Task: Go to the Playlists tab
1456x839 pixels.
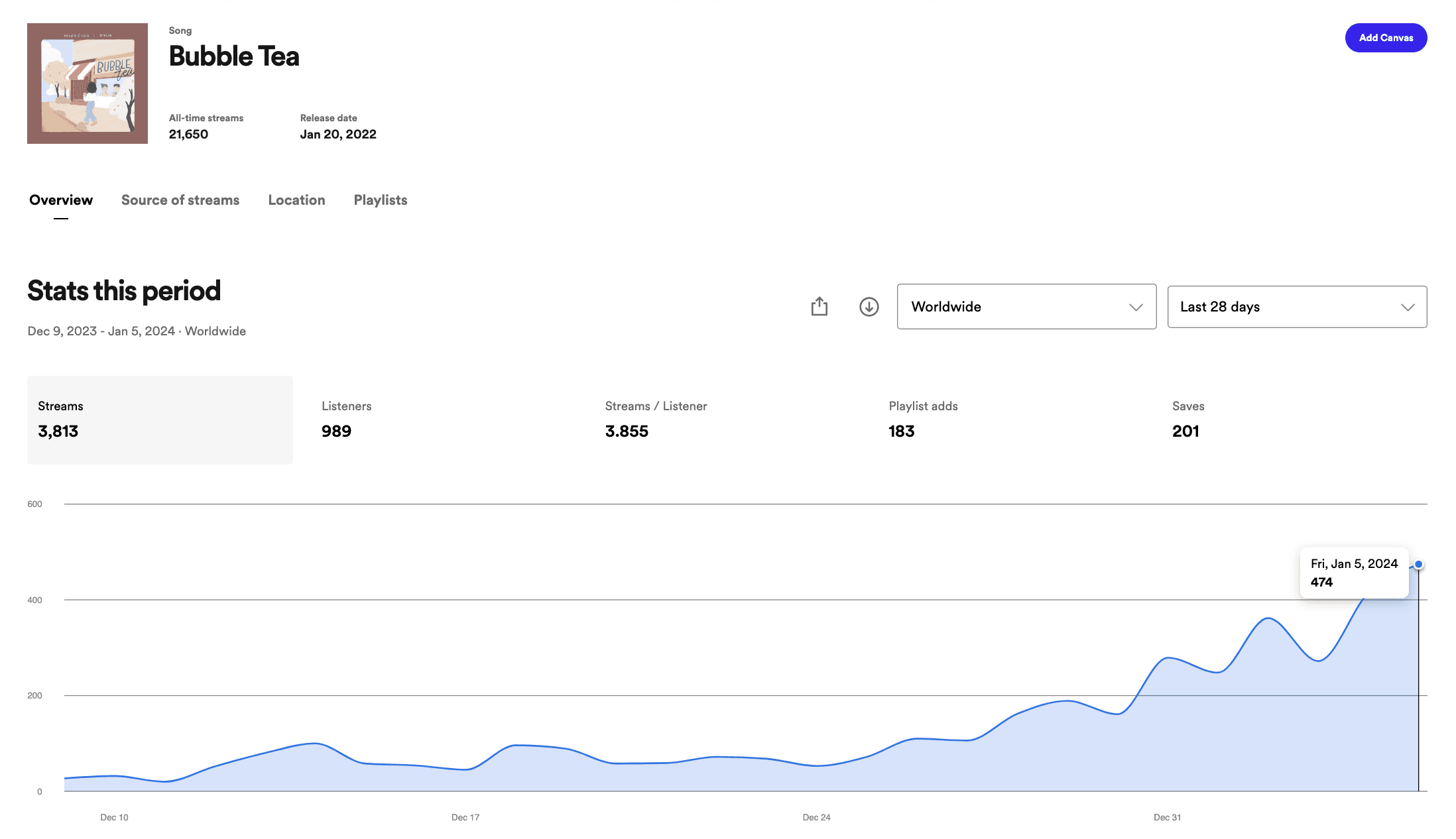Action: pos(381,200)
